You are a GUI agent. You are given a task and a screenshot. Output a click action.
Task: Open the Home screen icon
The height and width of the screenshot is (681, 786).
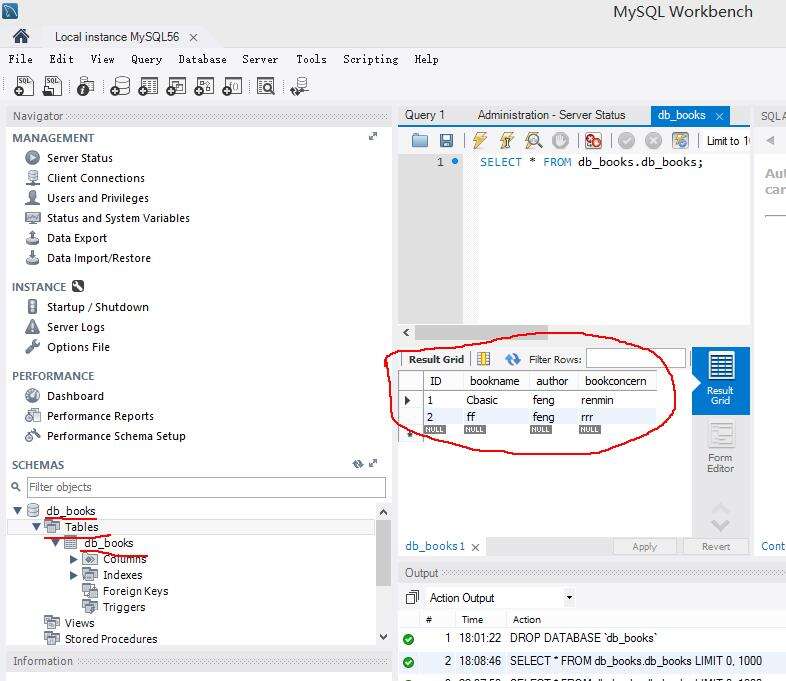(x=21, y=36)
